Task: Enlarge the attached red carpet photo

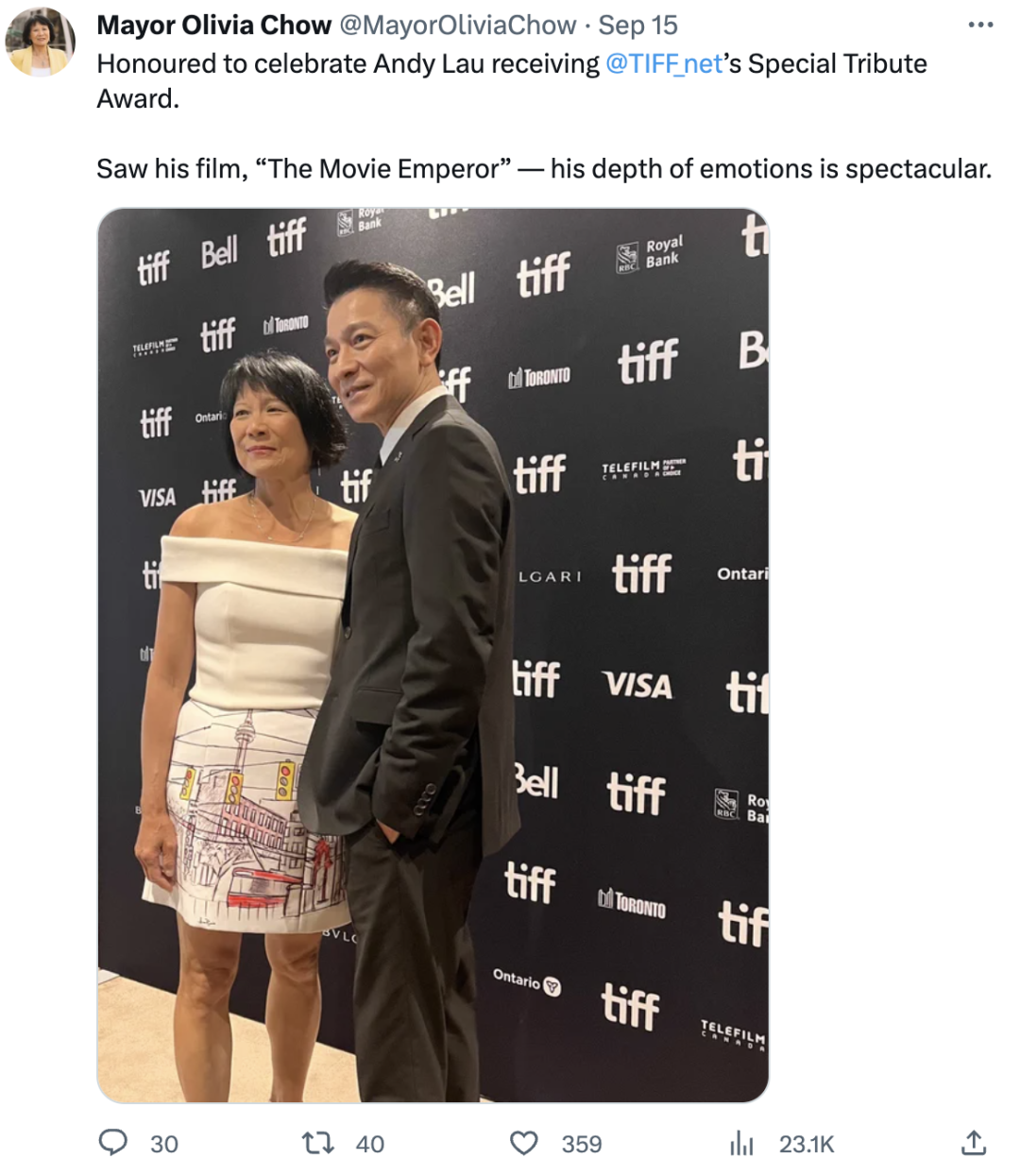Action: click(x=433, y=655)
